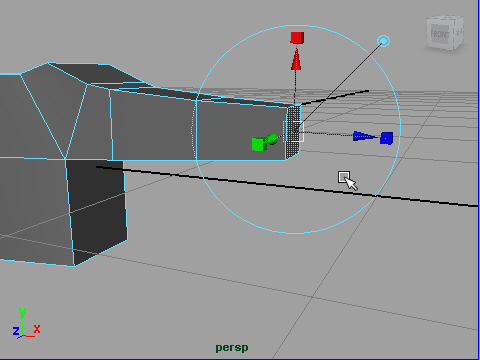Select the highlighted dotted end face
The width and height of the screenshot is (480, 360).
point(293,132)
